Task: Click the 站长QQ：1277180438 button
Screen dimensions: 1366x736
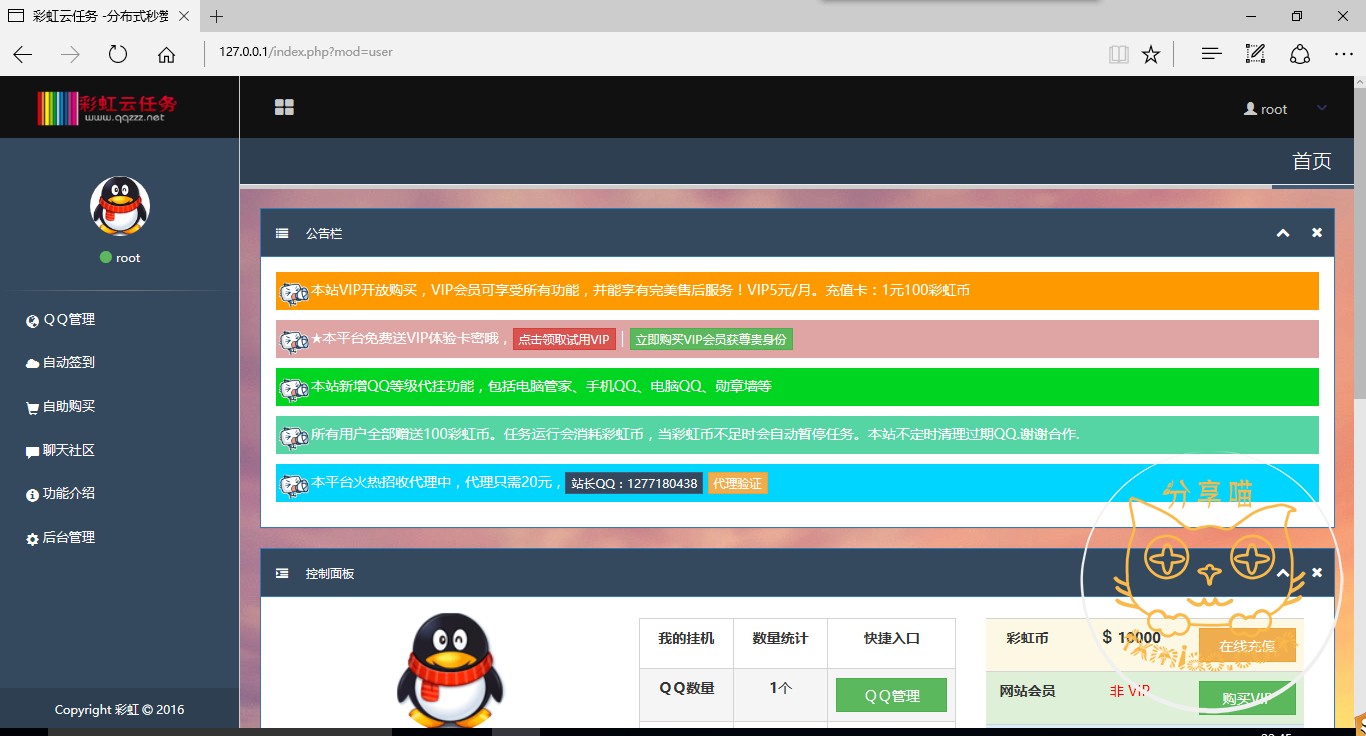Action: point(634,483)
